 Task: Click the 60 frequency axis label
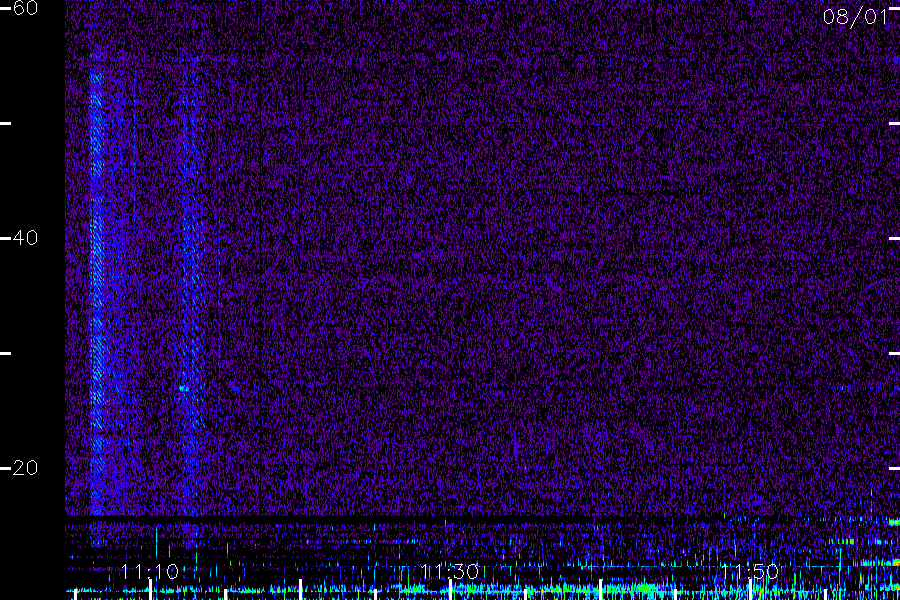coord(25,8)
